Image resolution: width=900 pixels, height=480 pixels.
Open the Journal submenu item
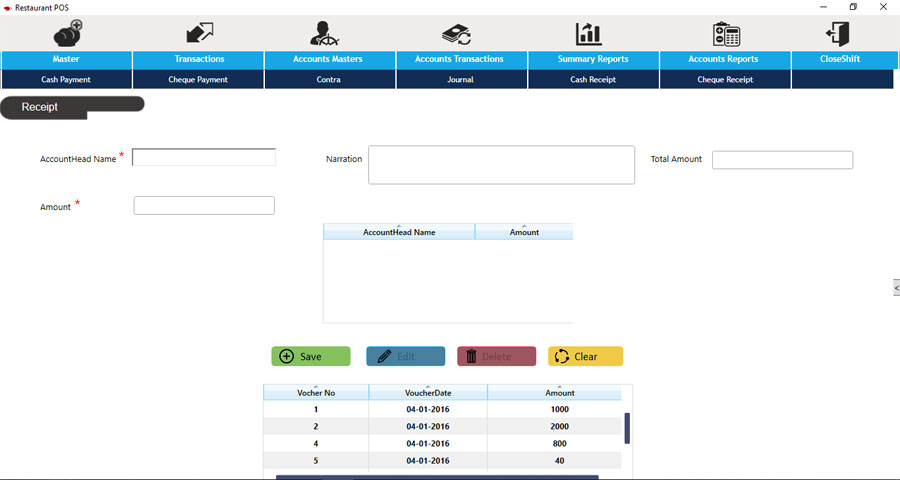coord(460,79)
